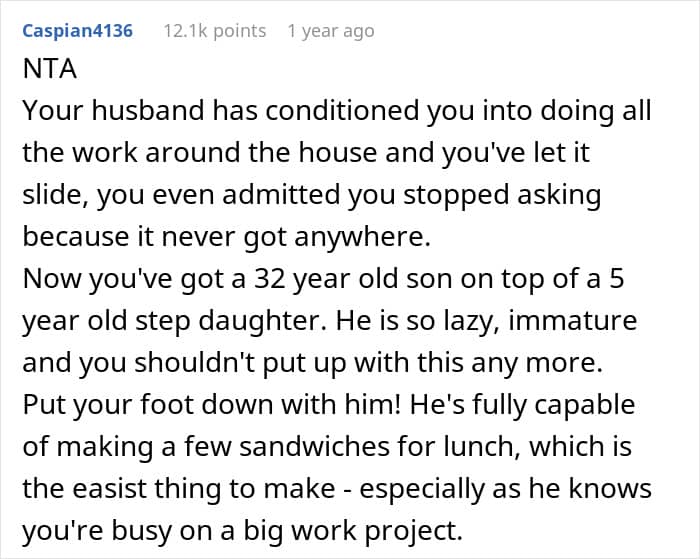Click the line starting 'Your husband has conditioned'
This screenshot has height=559, width=700.
point(337,111)
